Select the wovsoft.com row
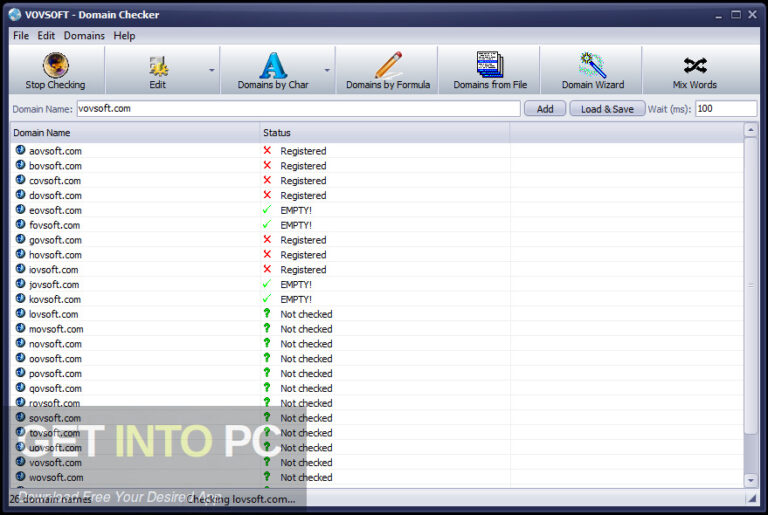 pyautogui.click(x=376, y=477)
